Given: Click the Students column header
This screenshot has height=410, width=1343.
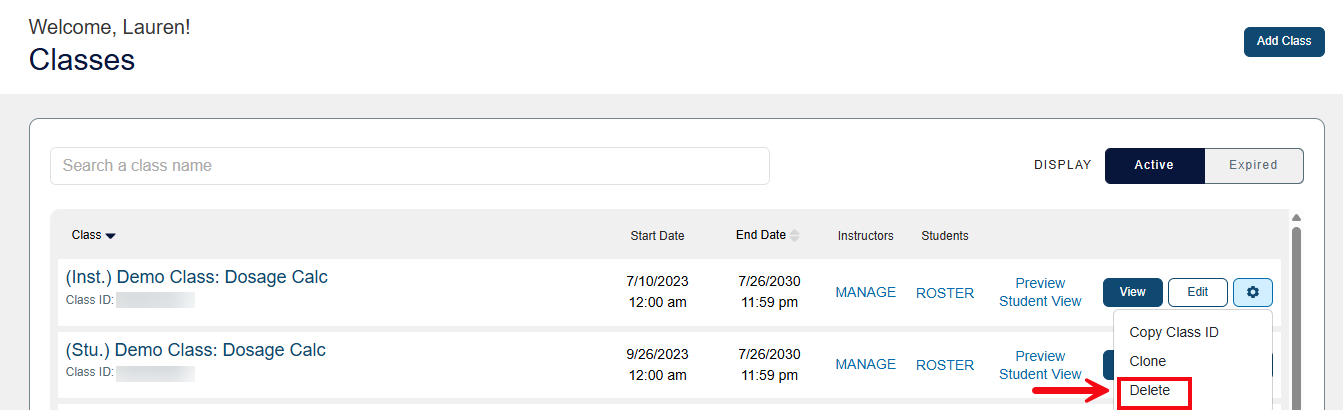Looking at the screenshot, I should pos(945,236).
